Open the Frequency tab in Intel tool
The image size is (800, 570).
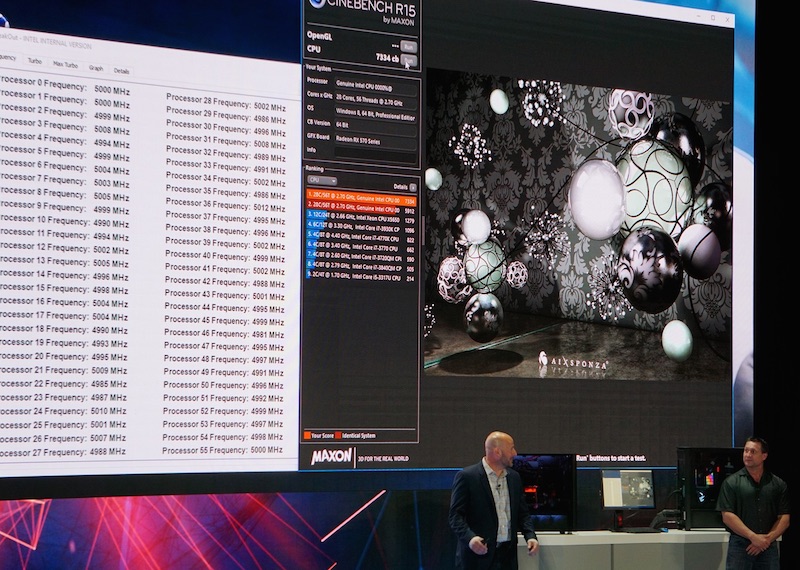pyautogui.click(x=8, y=58)
